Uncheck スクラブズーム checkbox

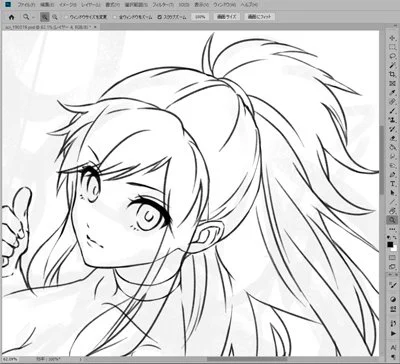click(x=159, y=17)
